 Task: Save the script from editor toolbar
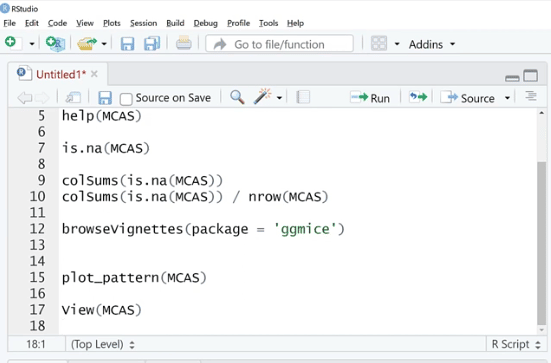coord(105,98)
